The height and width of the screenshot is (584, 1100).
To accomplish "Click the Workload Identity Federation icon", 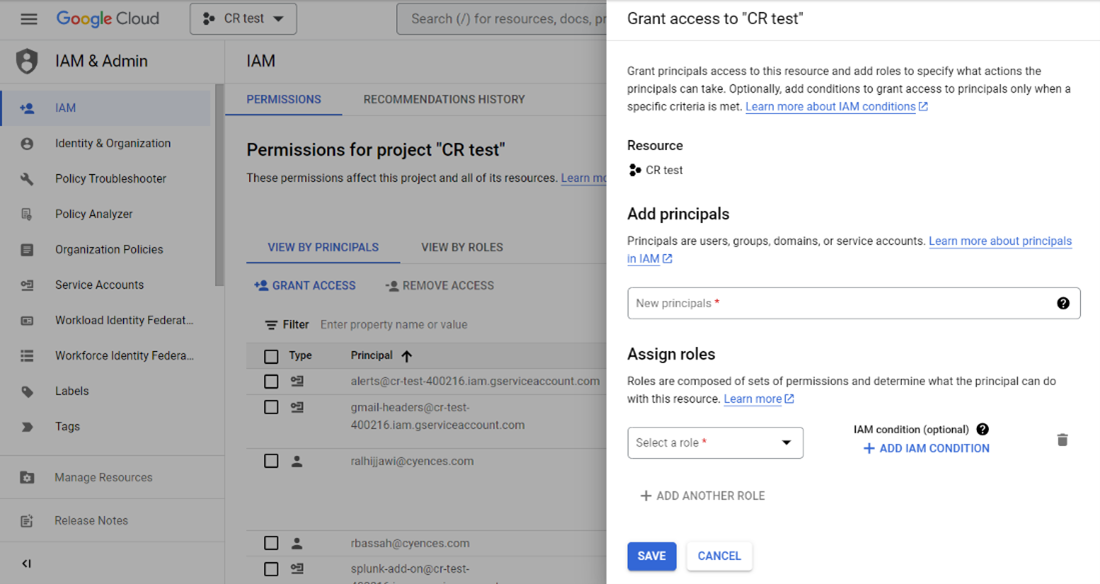I will click(27, 320).
